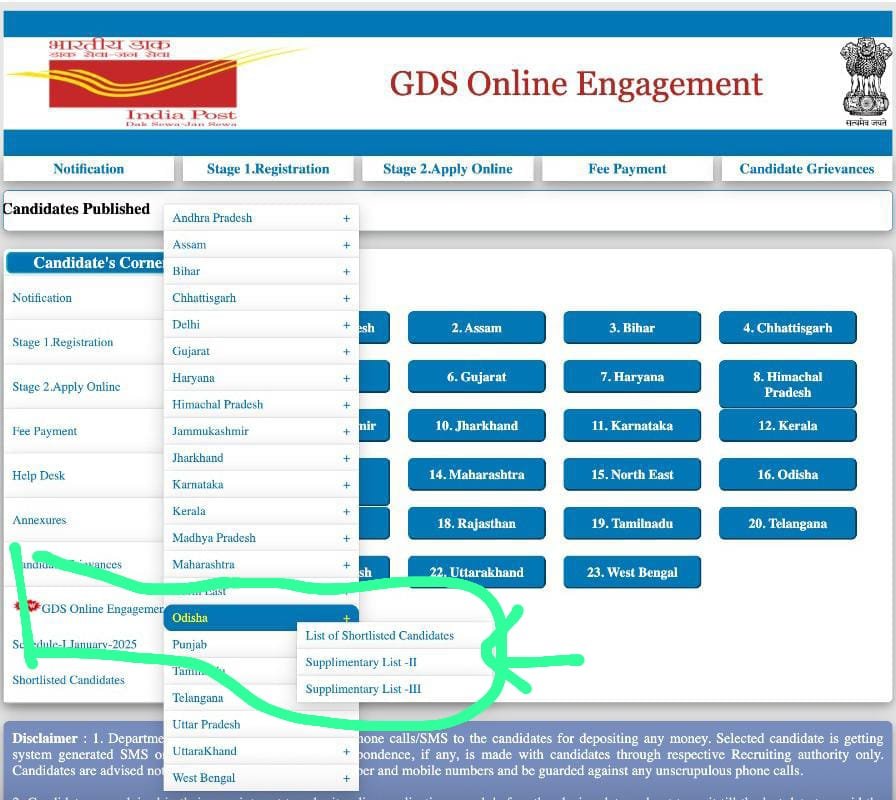896x800 pixels.
Task: Expand Andhra Pradesh plus icon in dropdown
Action: point(346,218)
